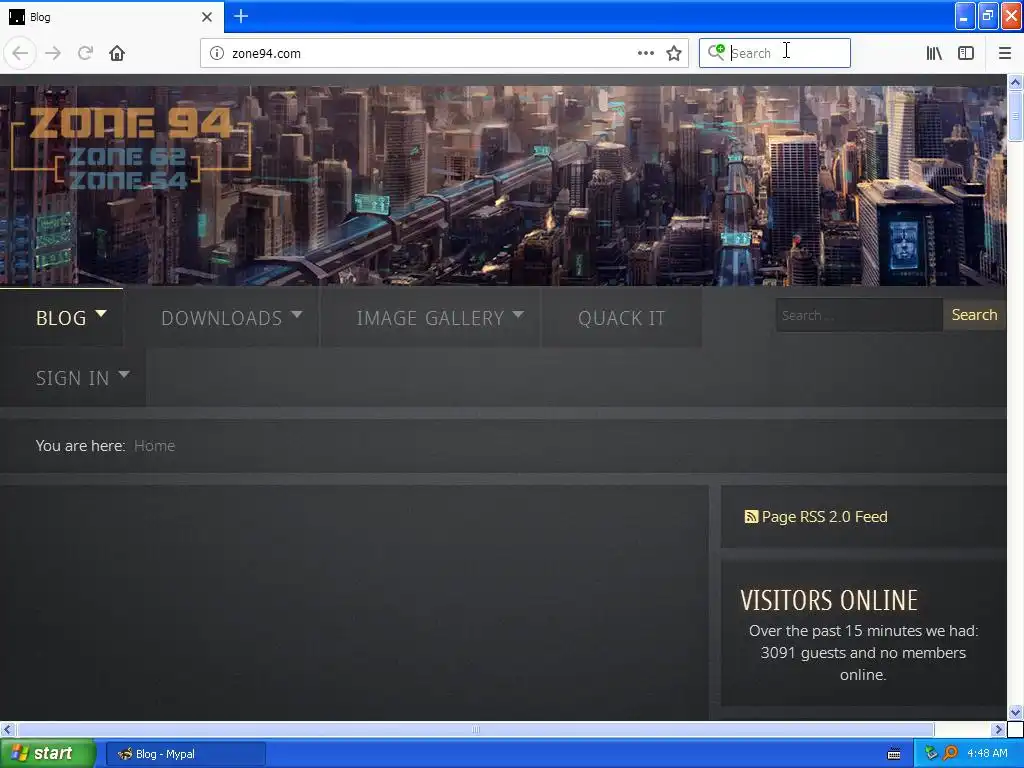Close the Blog tab

click(206, 17)
